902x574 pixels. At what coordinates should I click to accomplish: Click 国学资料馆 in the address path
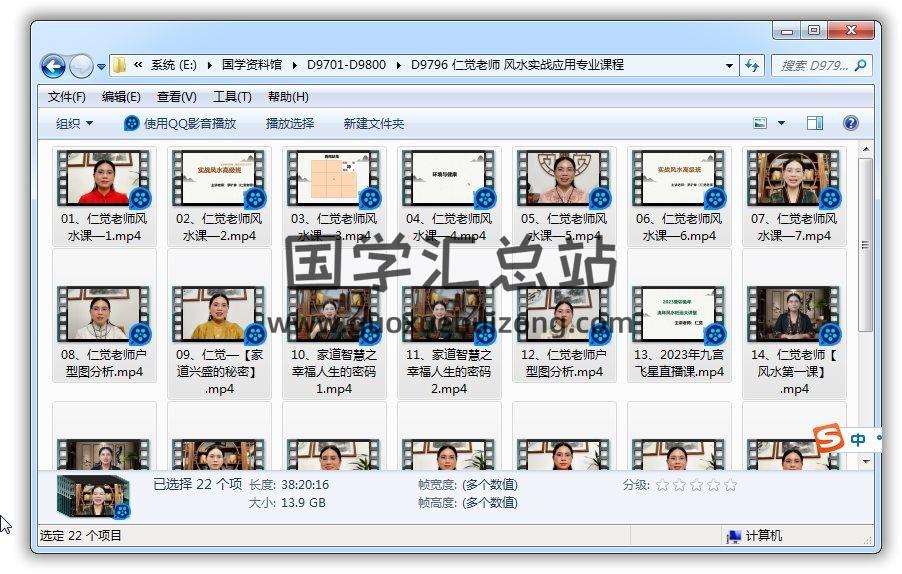tap(252, 65)
